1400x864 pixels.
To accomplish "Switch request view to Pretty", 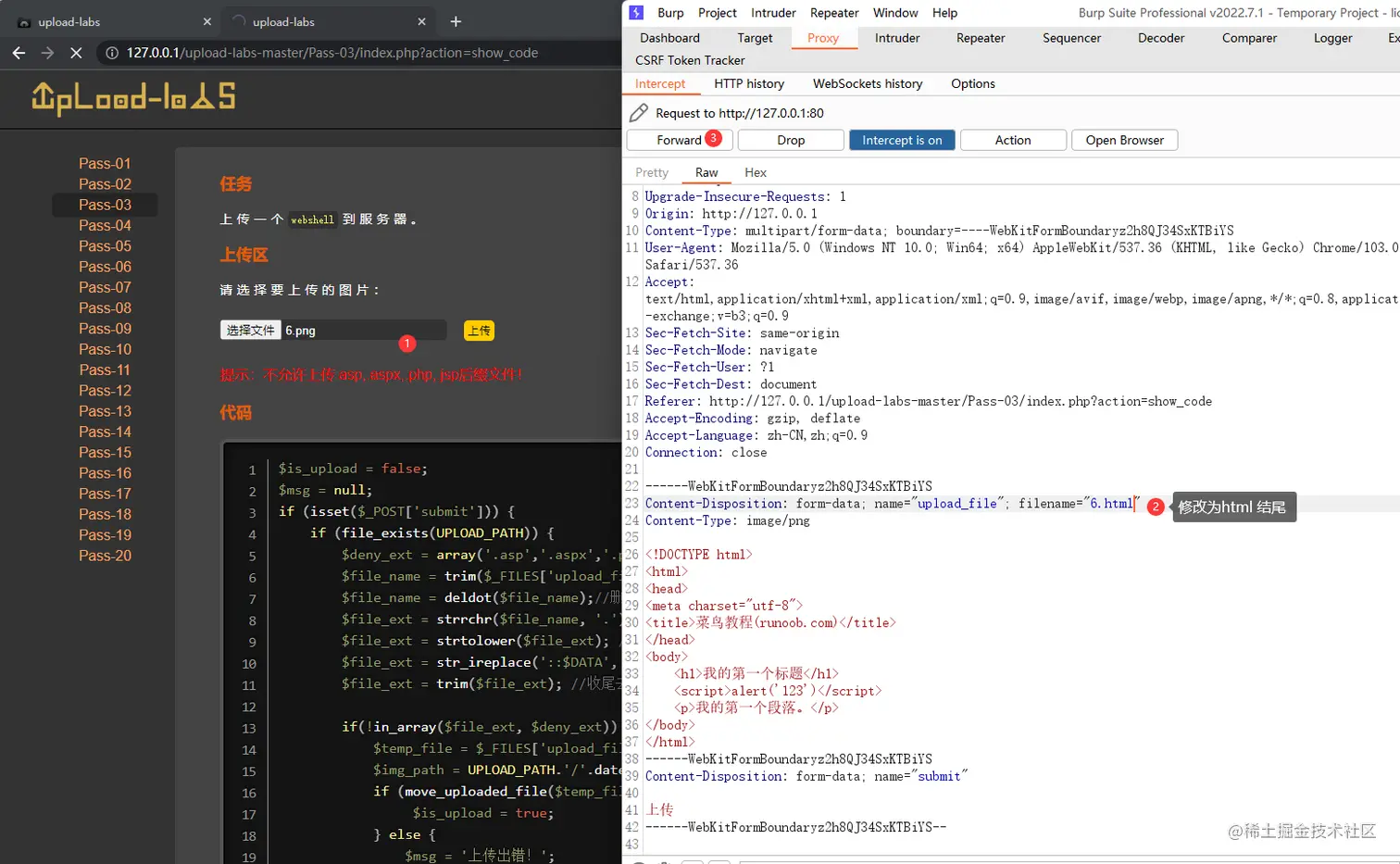I will pyautogui.click(x=652, y=172).
